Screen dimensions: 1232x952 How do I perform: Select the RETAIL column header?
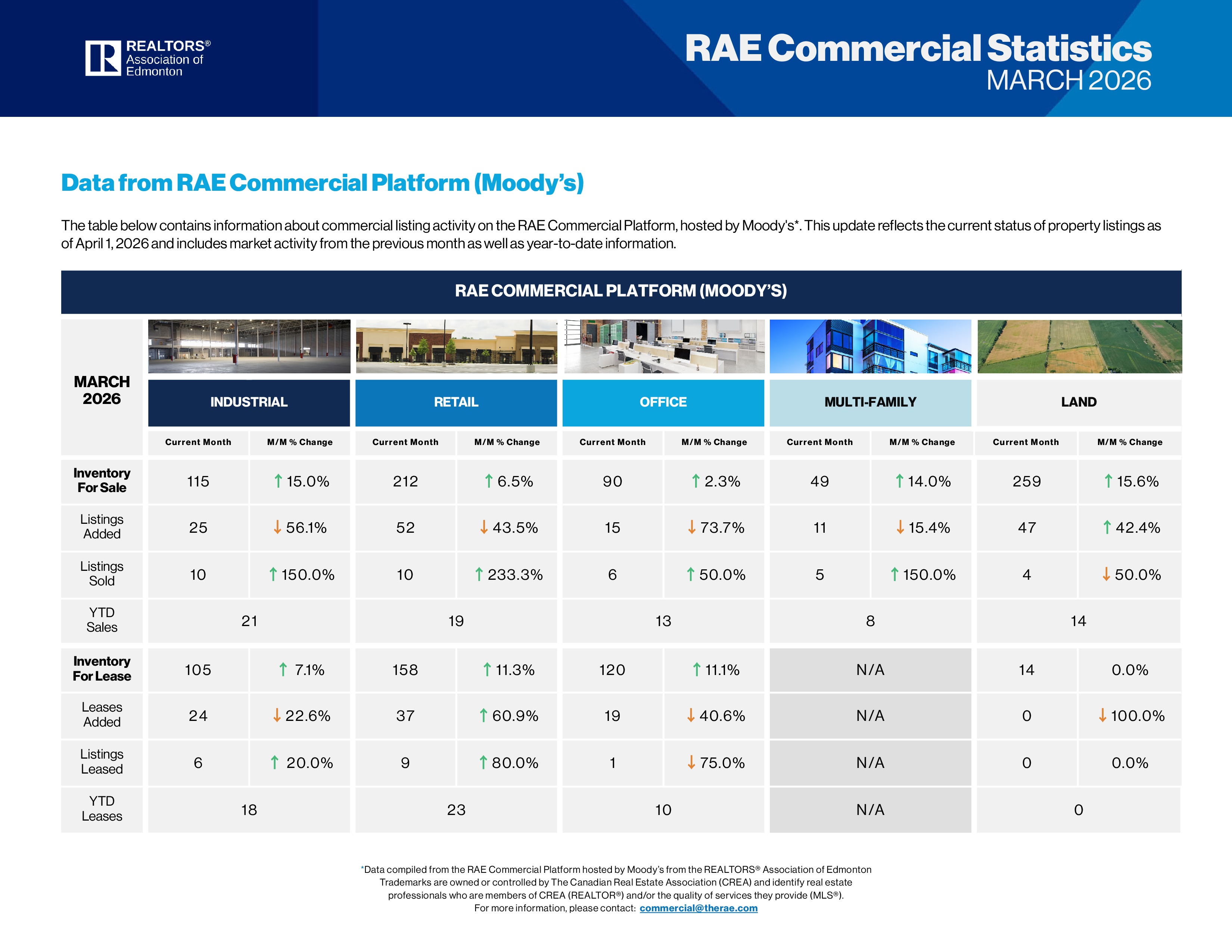pos(456,403)
